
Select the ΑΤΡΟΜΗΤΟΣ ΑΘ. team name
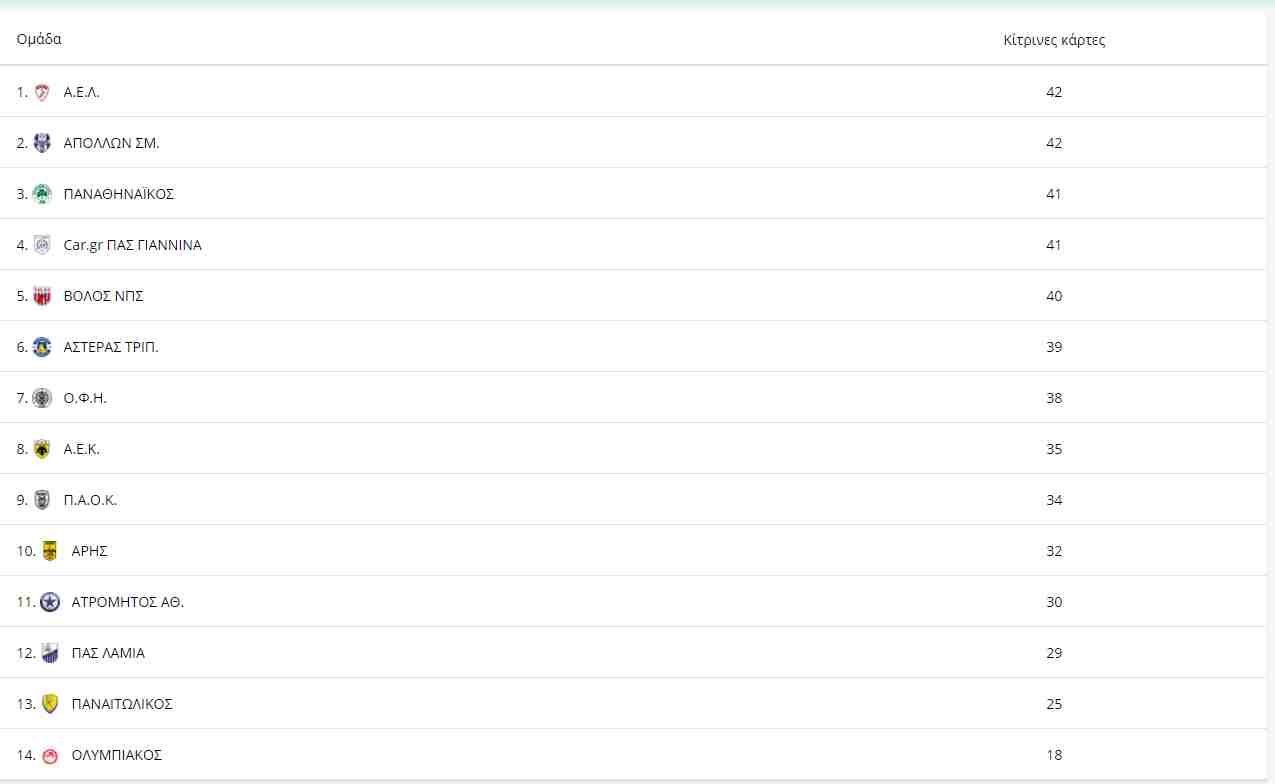[128, 602]
